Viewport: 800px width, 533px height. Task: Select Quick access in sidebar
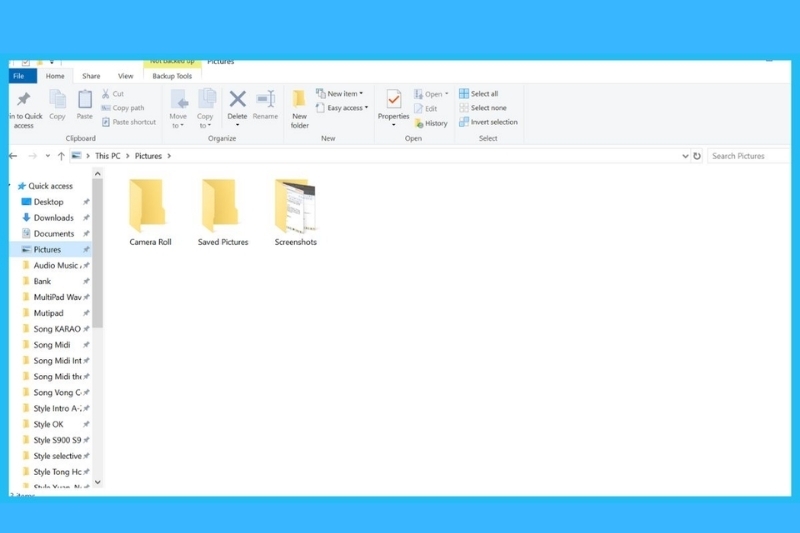(45, 186)
